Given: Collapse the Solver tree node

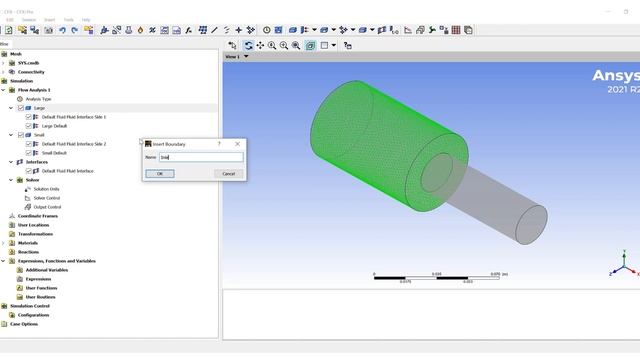Looking at the screenshot, I should (x=11, y=180).
